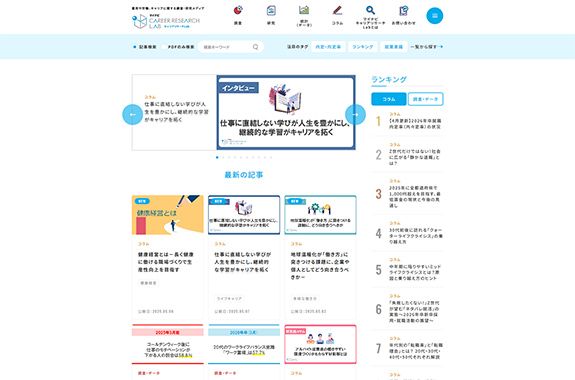Open the 2025年5月版 ゴールデンウィーク survey thumbnail

click(x=168, y=344)
